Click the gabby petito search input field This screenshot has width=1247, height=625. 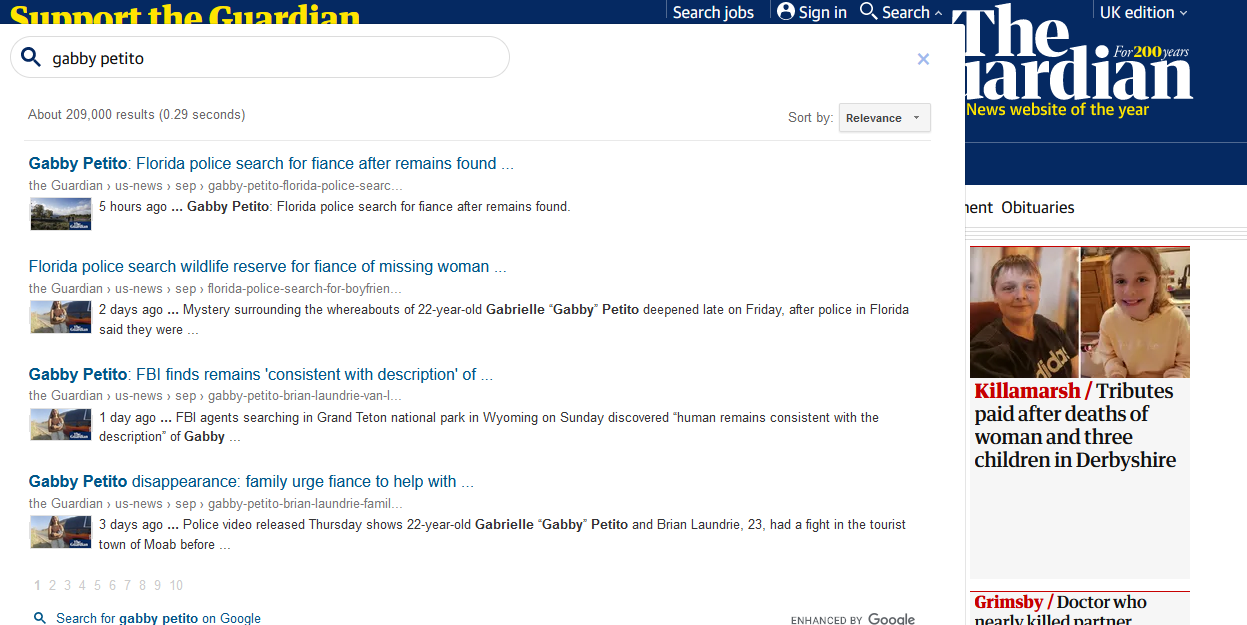point(270,58)
